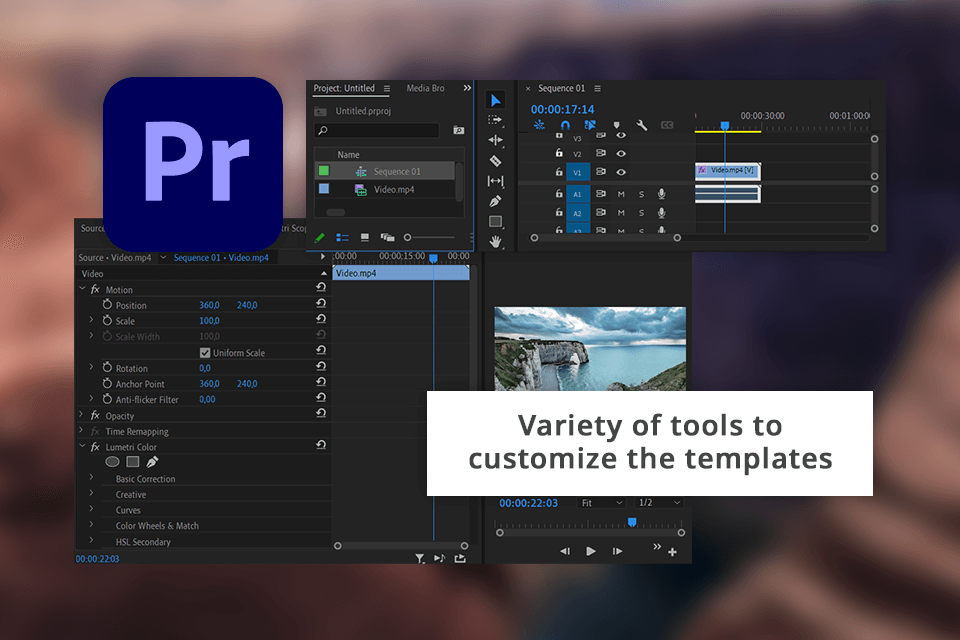960x640 pixels.
Task: Collapse the Motion effect group
Action: coord(83,288)
